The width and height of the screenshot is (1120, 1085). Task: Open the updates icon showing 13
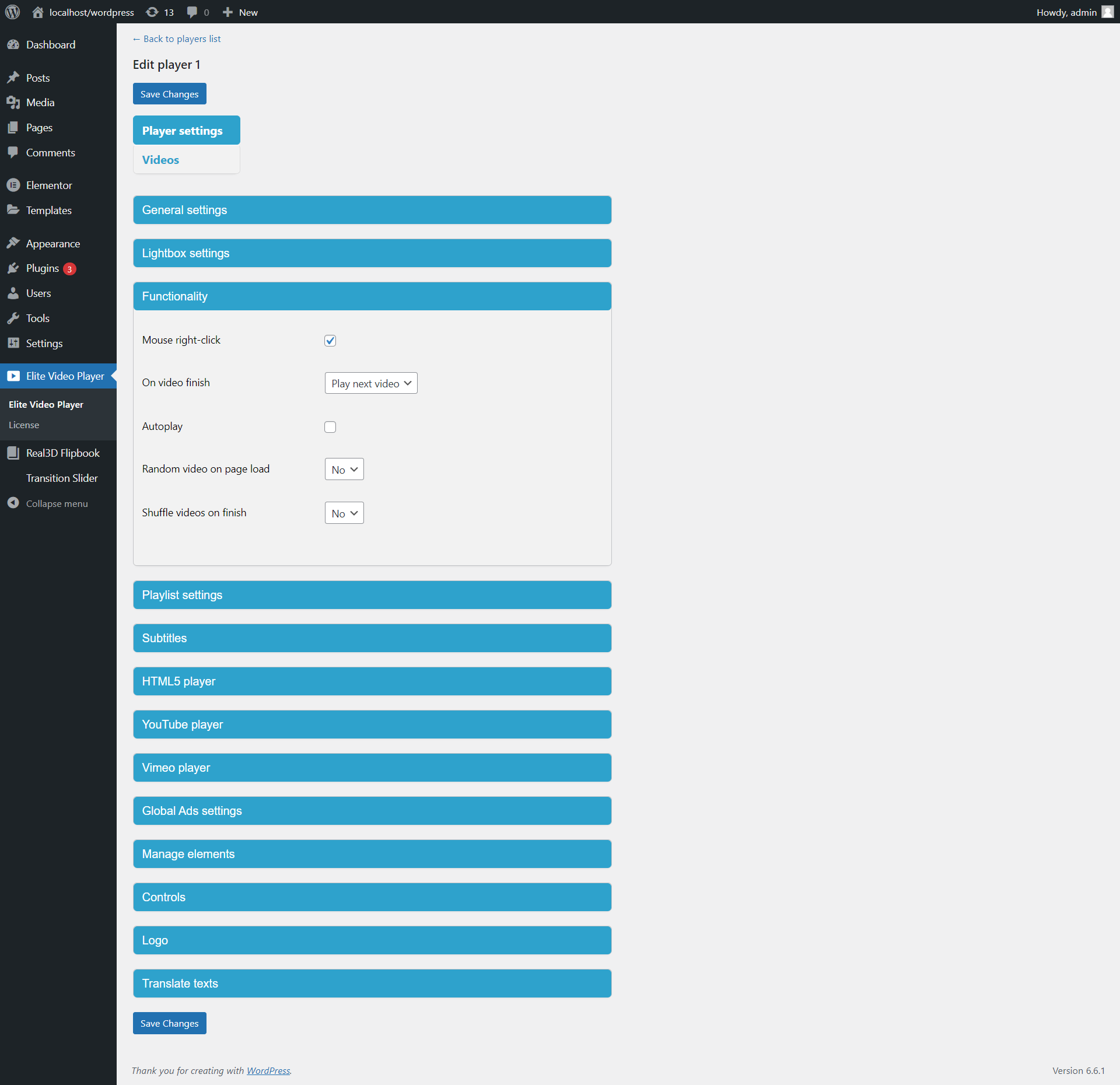coord(153,12)
